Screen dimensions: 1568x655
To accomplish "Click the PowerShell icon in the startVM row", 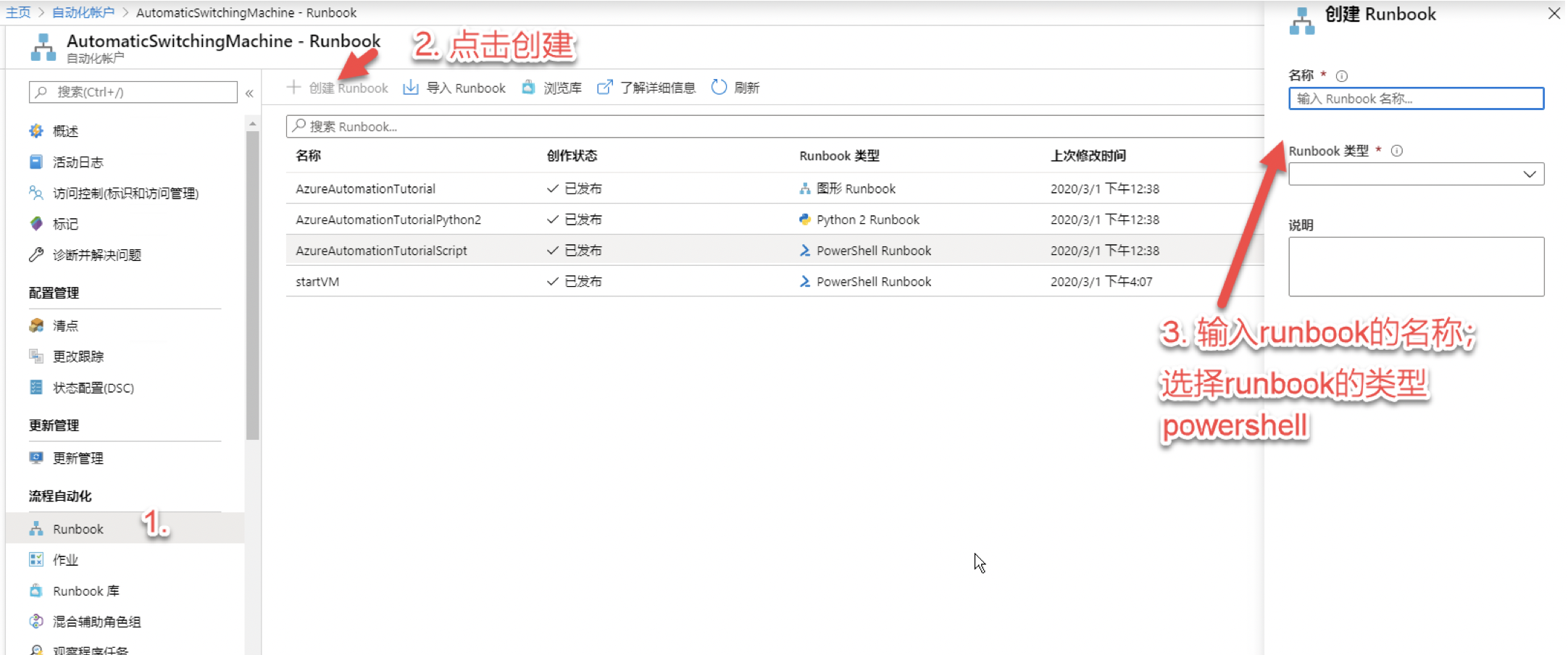I will (x=805, y=282).
